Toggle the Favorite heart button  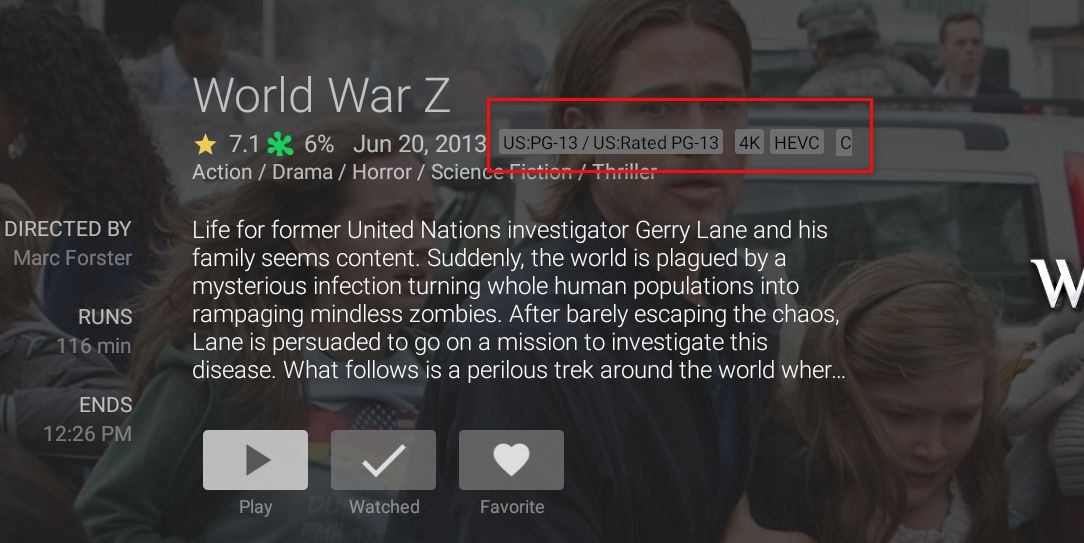click(x=511, y=460)
